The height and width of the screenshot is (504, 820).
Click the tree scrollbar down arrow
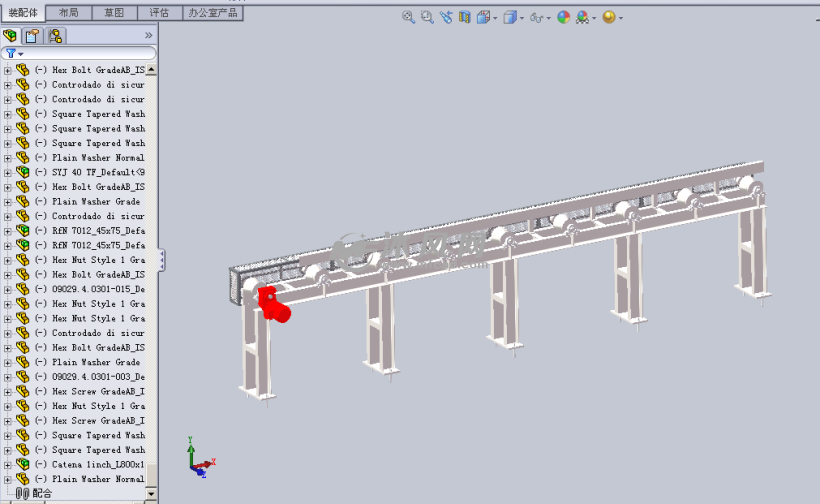(x=151, y=494)
